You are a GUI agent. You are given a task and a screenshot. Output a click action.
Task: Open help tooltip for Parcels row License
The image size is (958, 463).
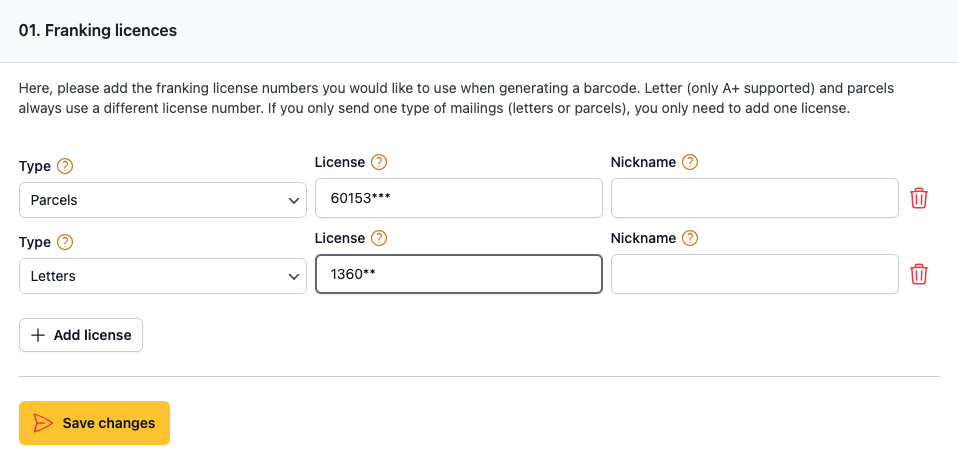coord(379,162)
